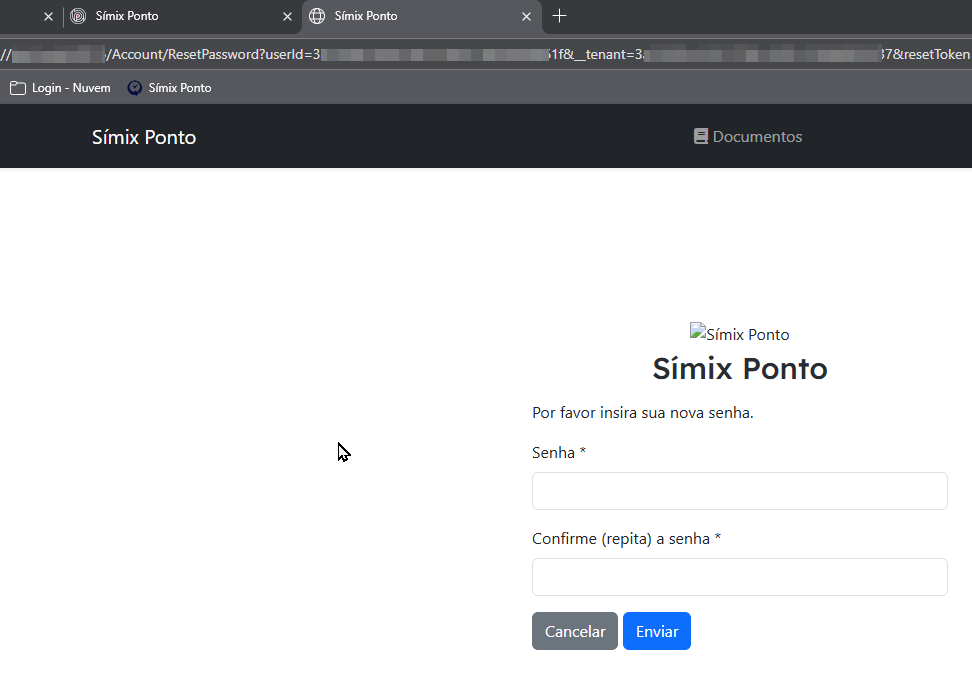
Task: Open the Login - Nuvem bookmark folder
Action: 60,88
